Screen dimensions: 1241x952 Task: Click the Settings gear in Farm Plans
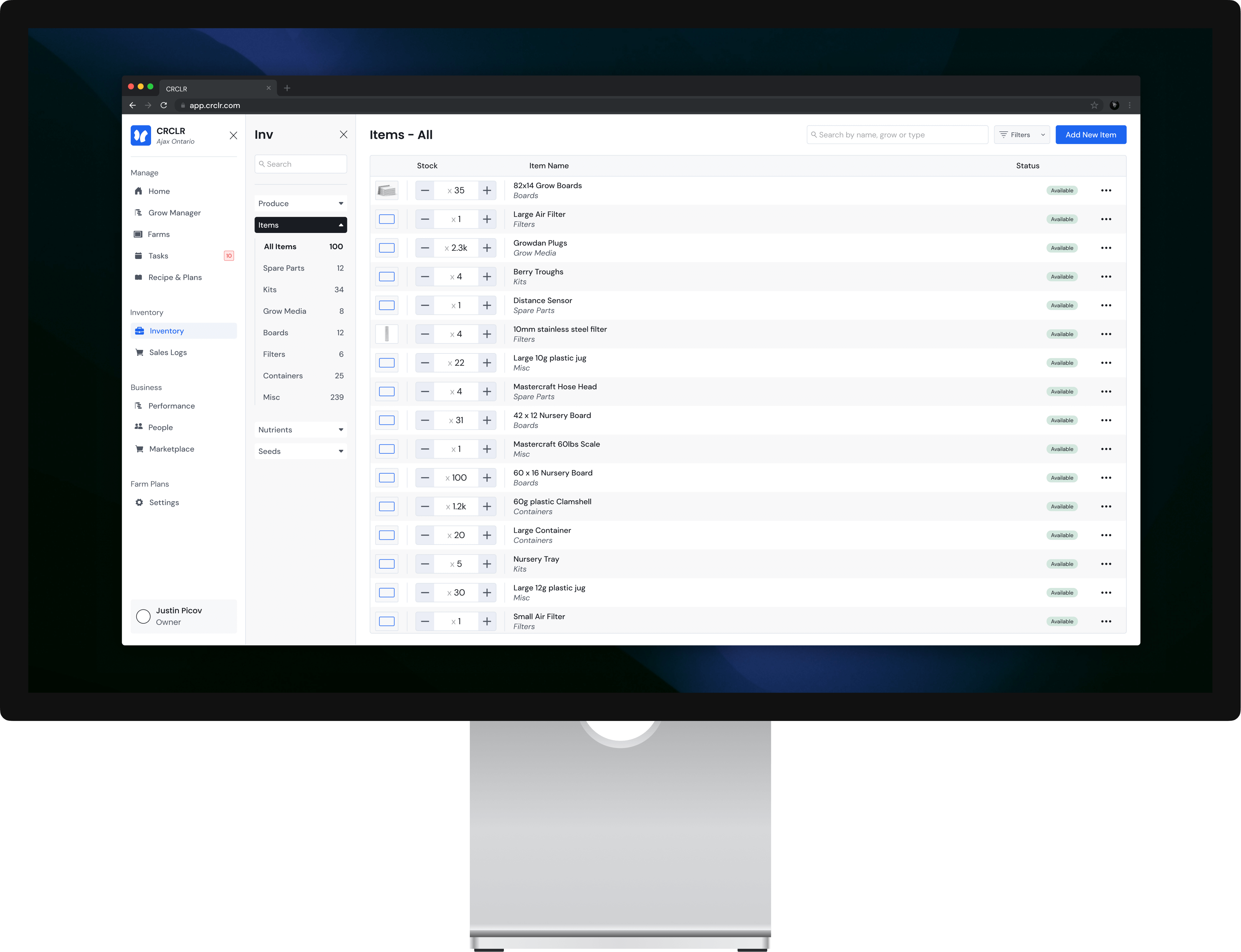(x=139, y=503)
